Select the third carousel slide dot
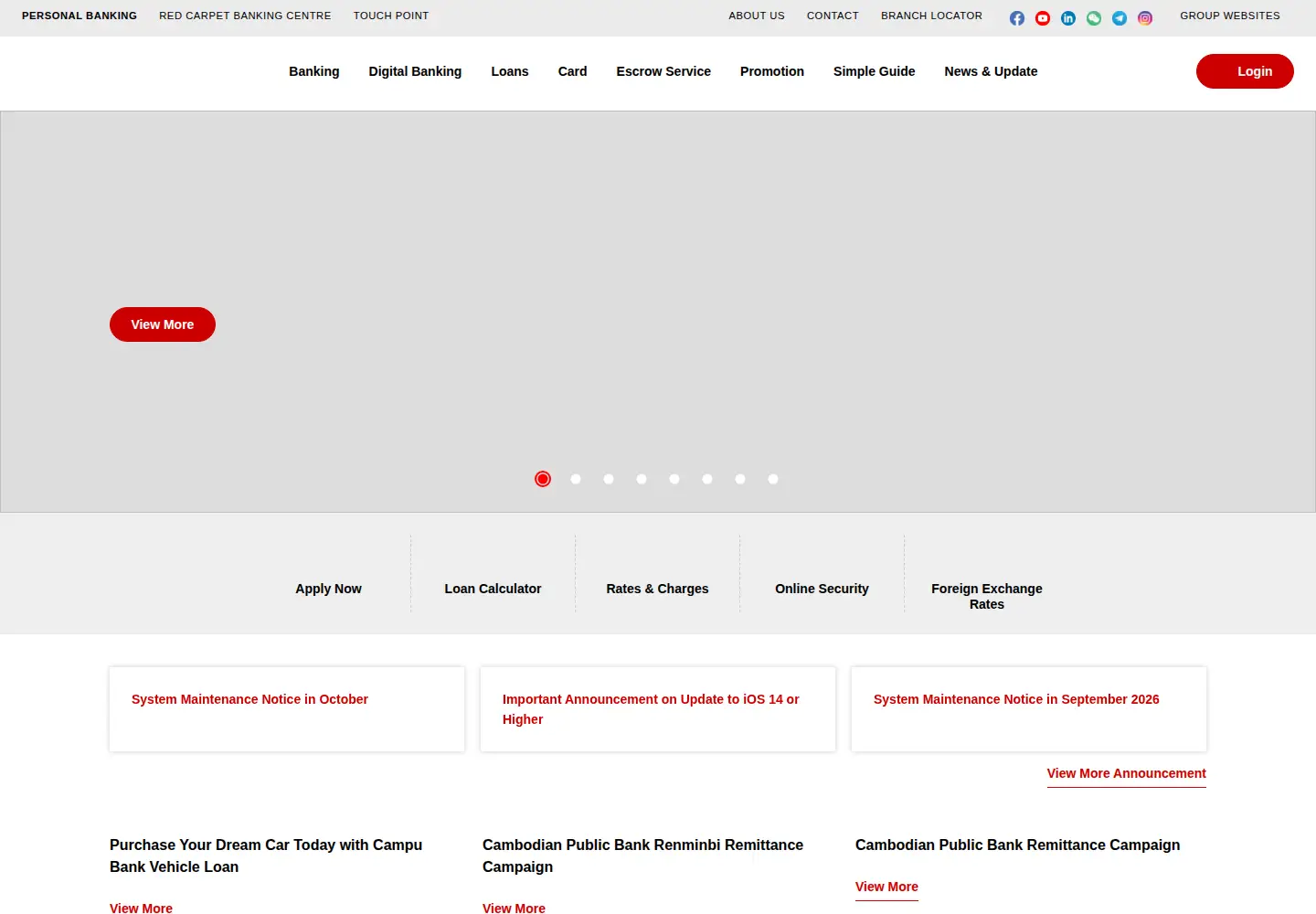The height and width of the screenshot is (914, 1316). pyautogui.click(x=609, y=479)
